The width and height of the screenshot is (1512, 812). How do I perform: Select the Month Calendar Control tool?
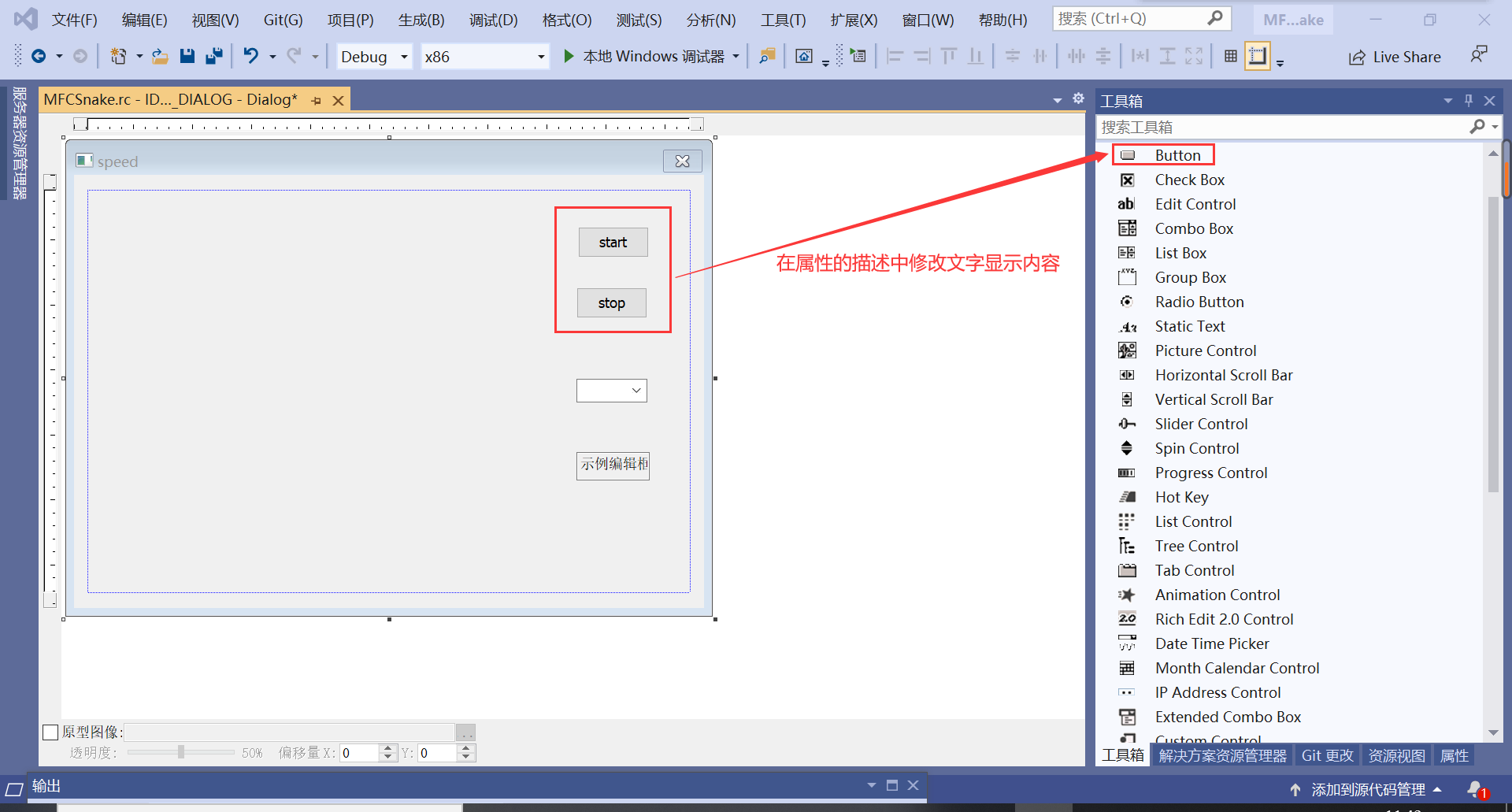click(x=1237, y=668)
